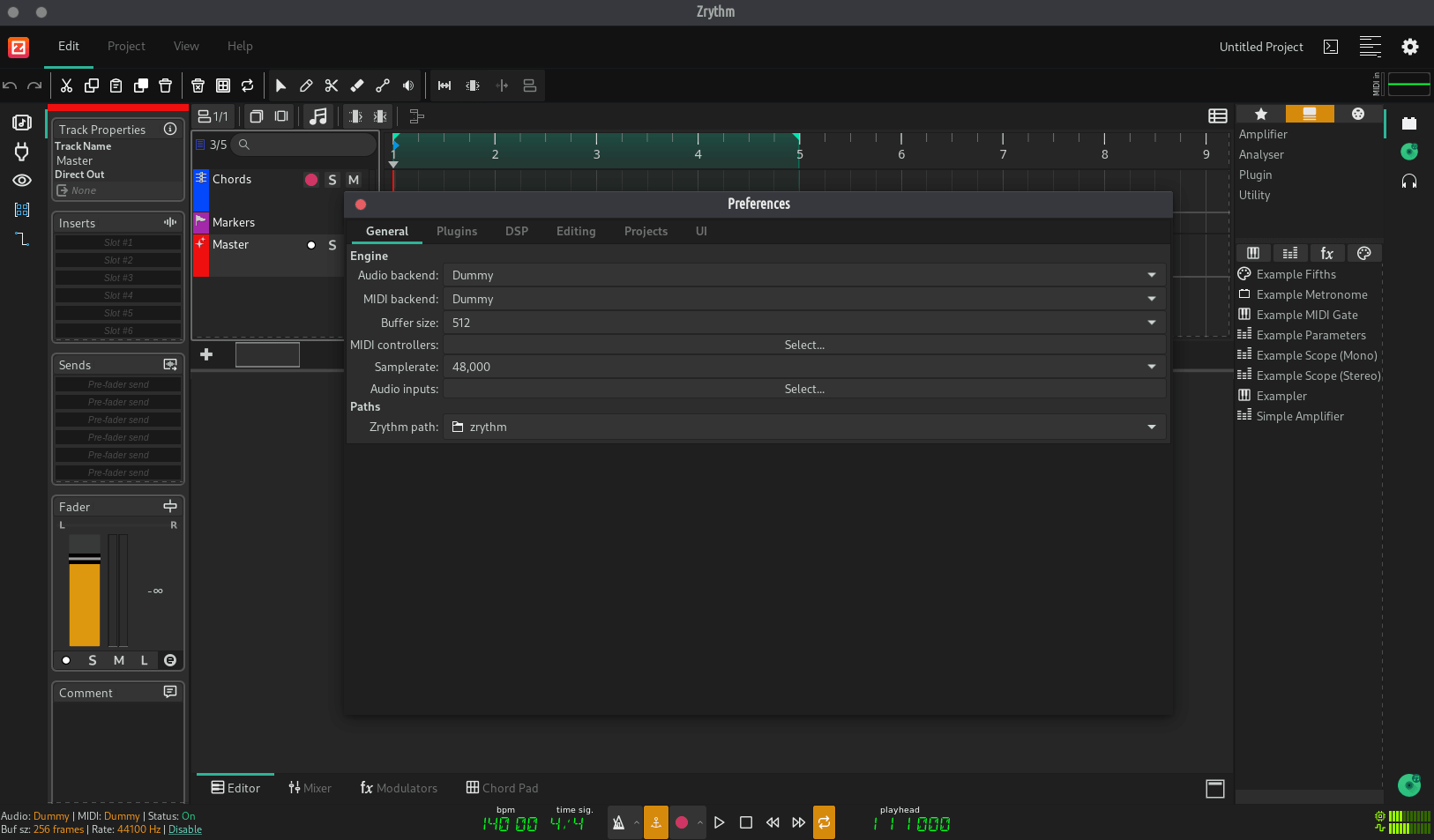Screen dimensions: 1434x840
Task: Open settings gear in top right
Action: tap(1409, 47)
